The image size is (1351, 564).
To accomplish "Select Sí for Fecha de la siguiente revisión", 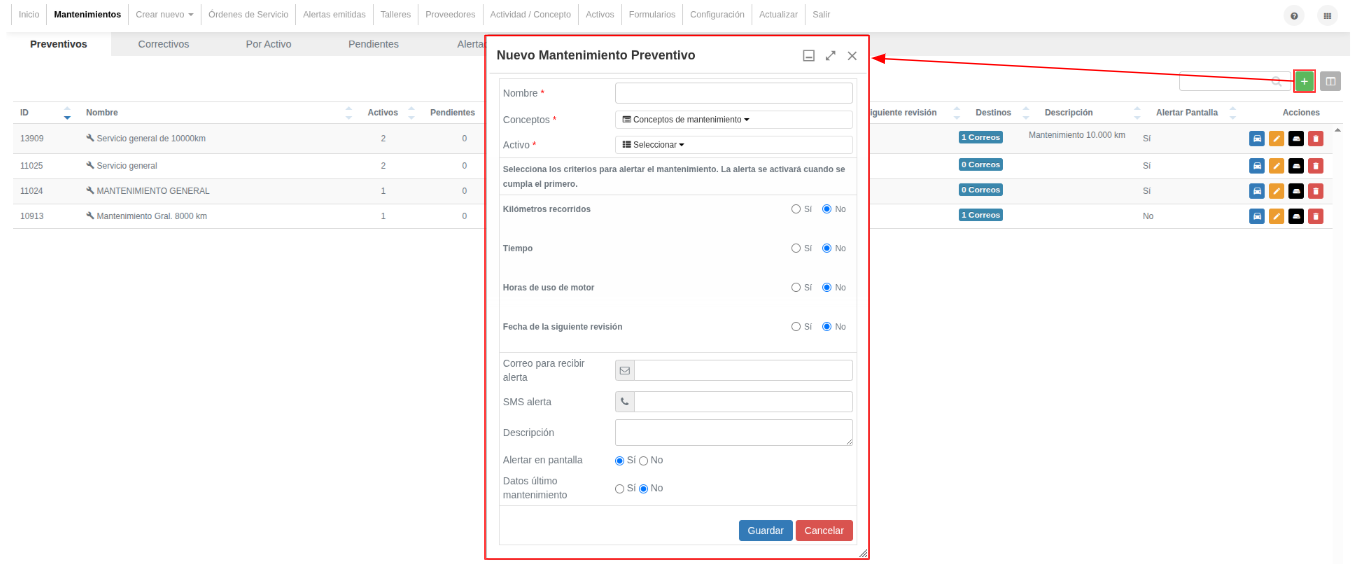I will click(796, 327).
